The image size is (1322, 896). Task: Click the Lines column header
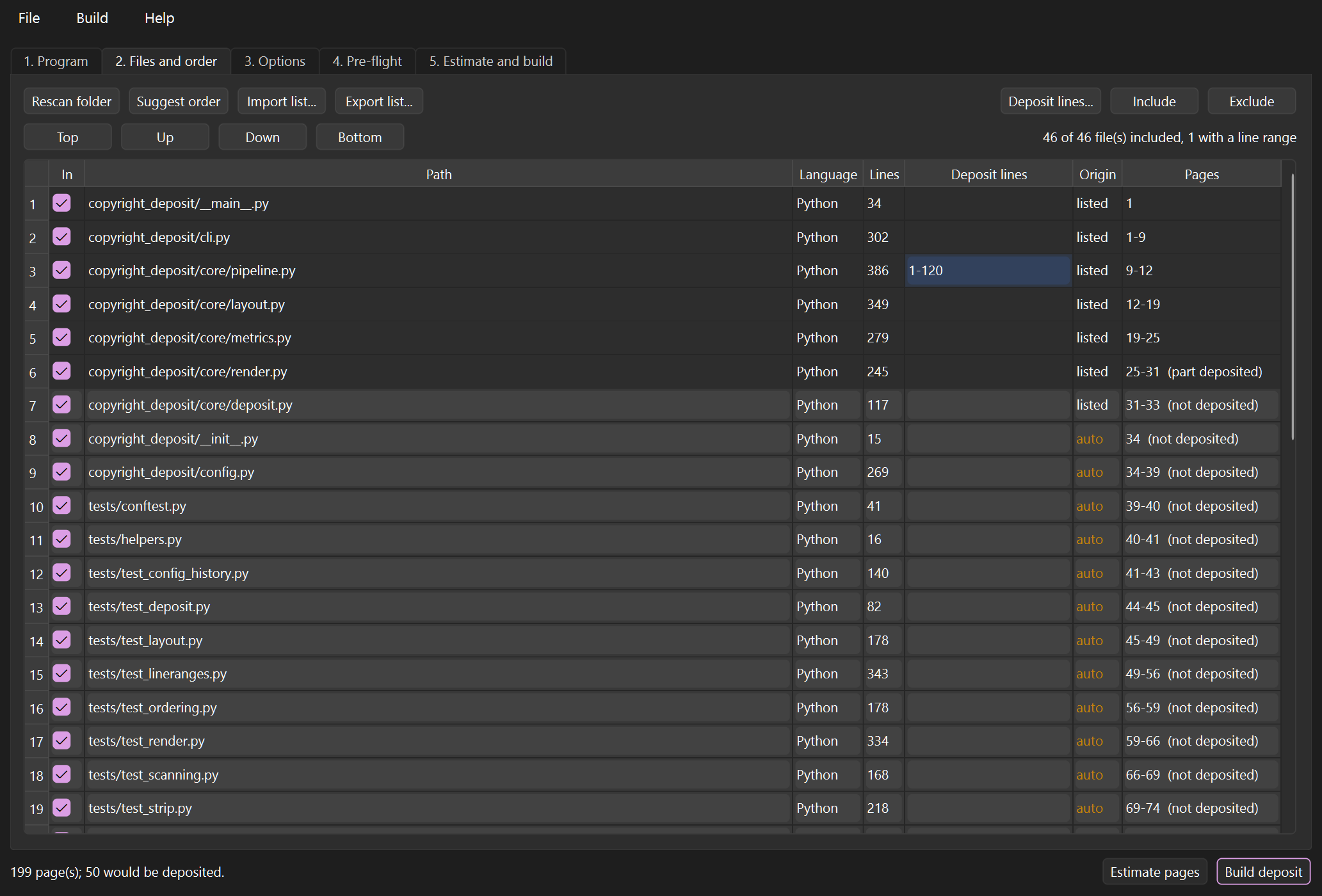click(x=884, y=174)
